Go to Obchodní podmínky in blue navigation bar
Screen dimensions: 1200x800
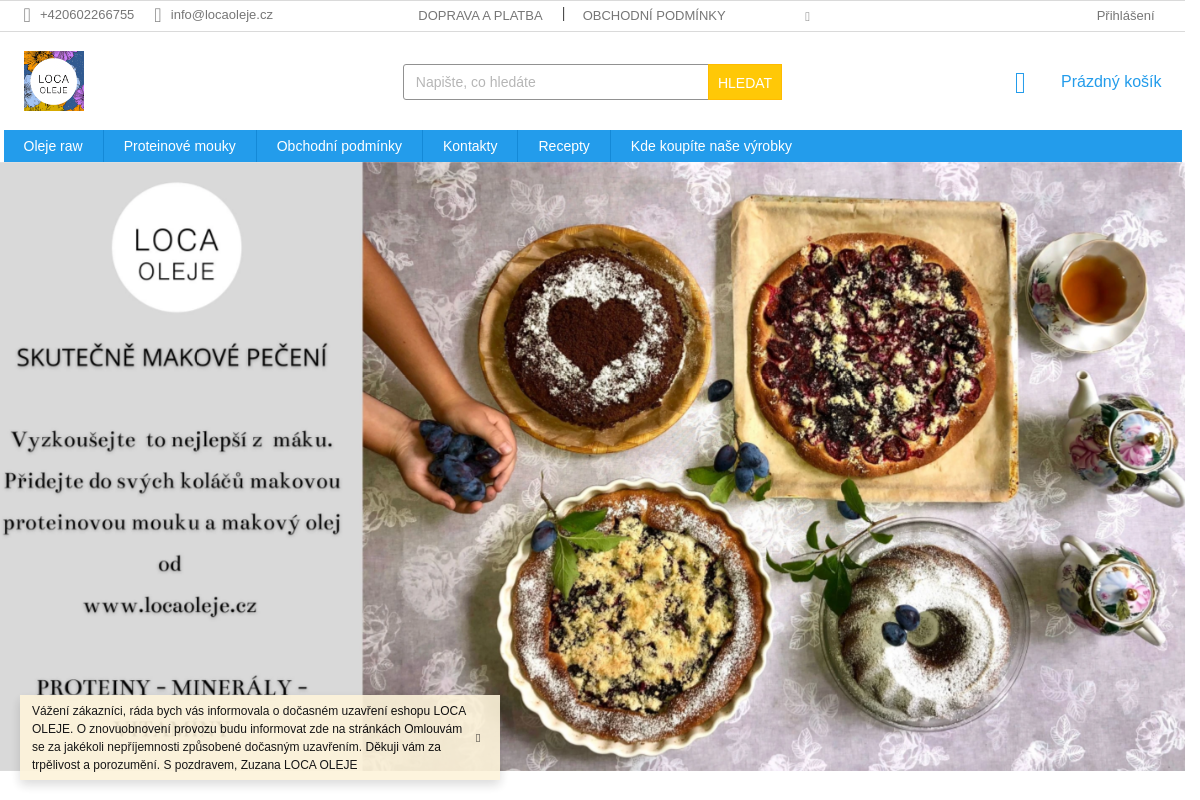tap(339, 146)
